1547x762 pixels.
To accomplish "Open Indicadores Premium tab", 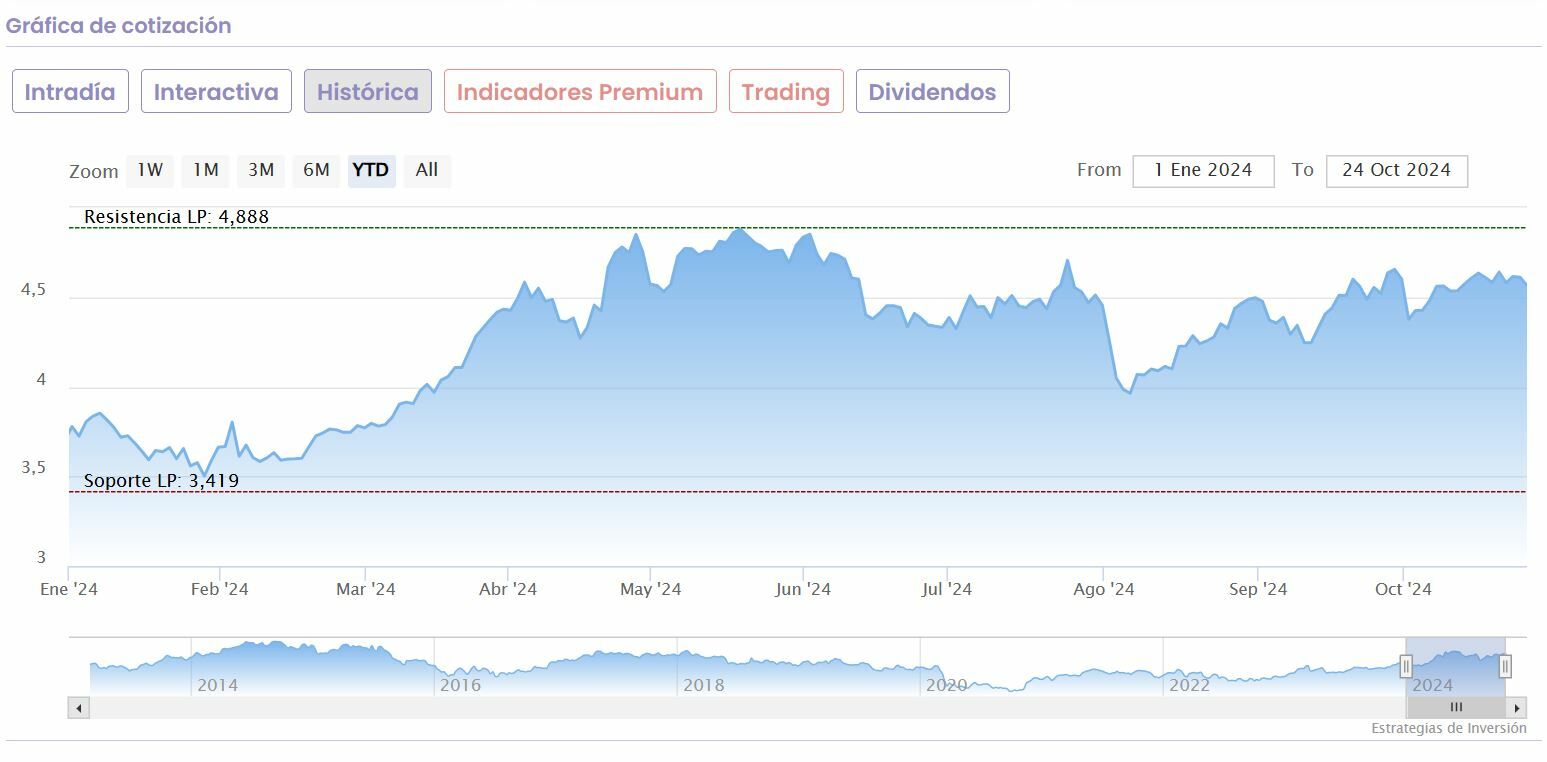I will tap(580, 92).
